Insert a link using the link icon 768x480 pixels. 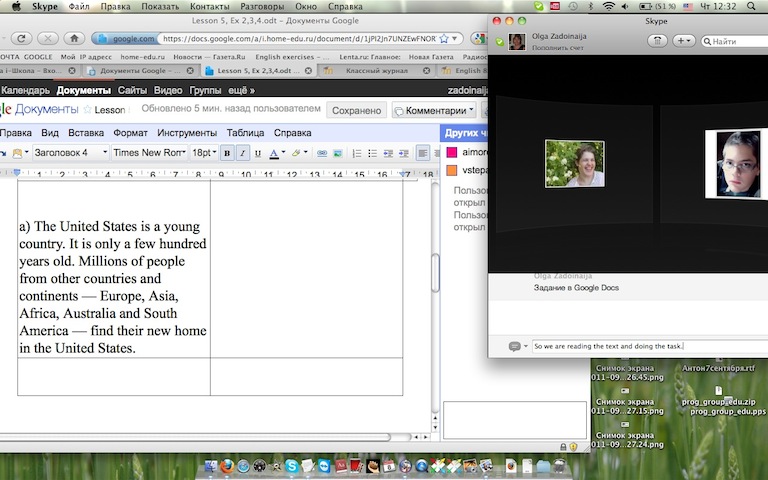point(322,153)
